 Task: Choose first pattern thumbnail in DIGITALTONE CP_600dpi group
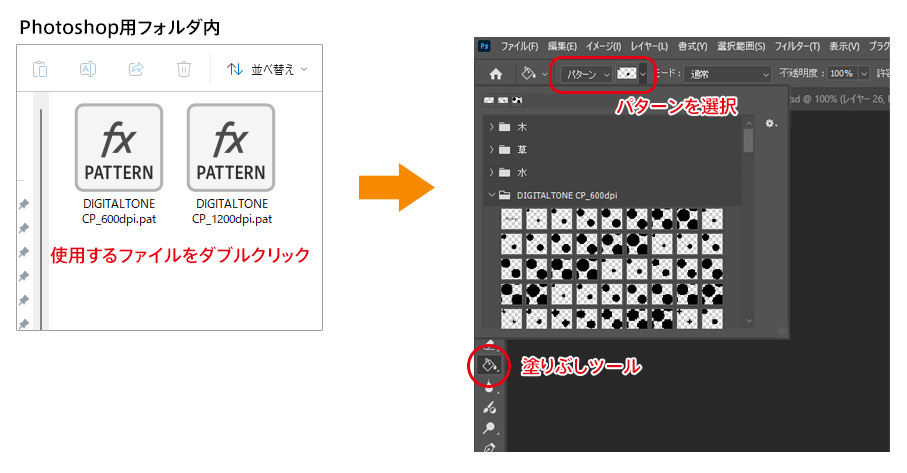[x=511, y=219]
